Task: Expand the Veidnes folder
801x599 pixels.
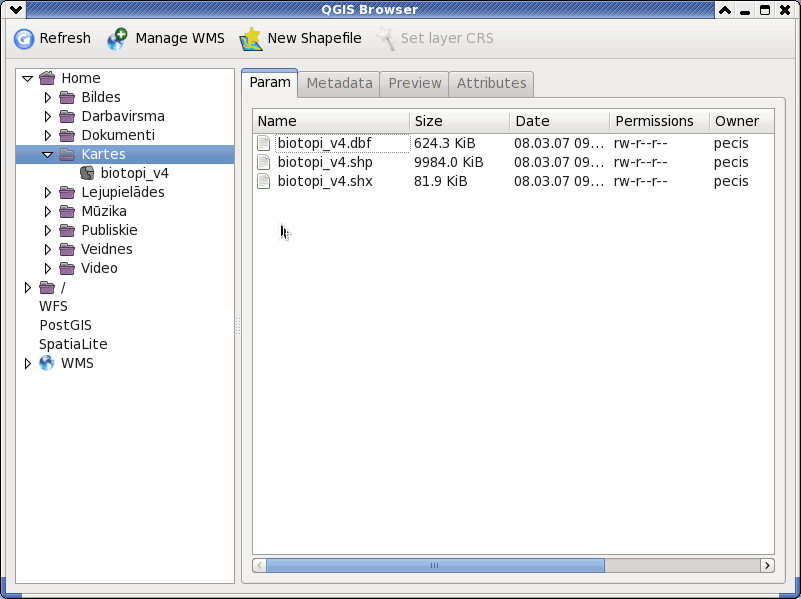Action: (x=48, y=249)
